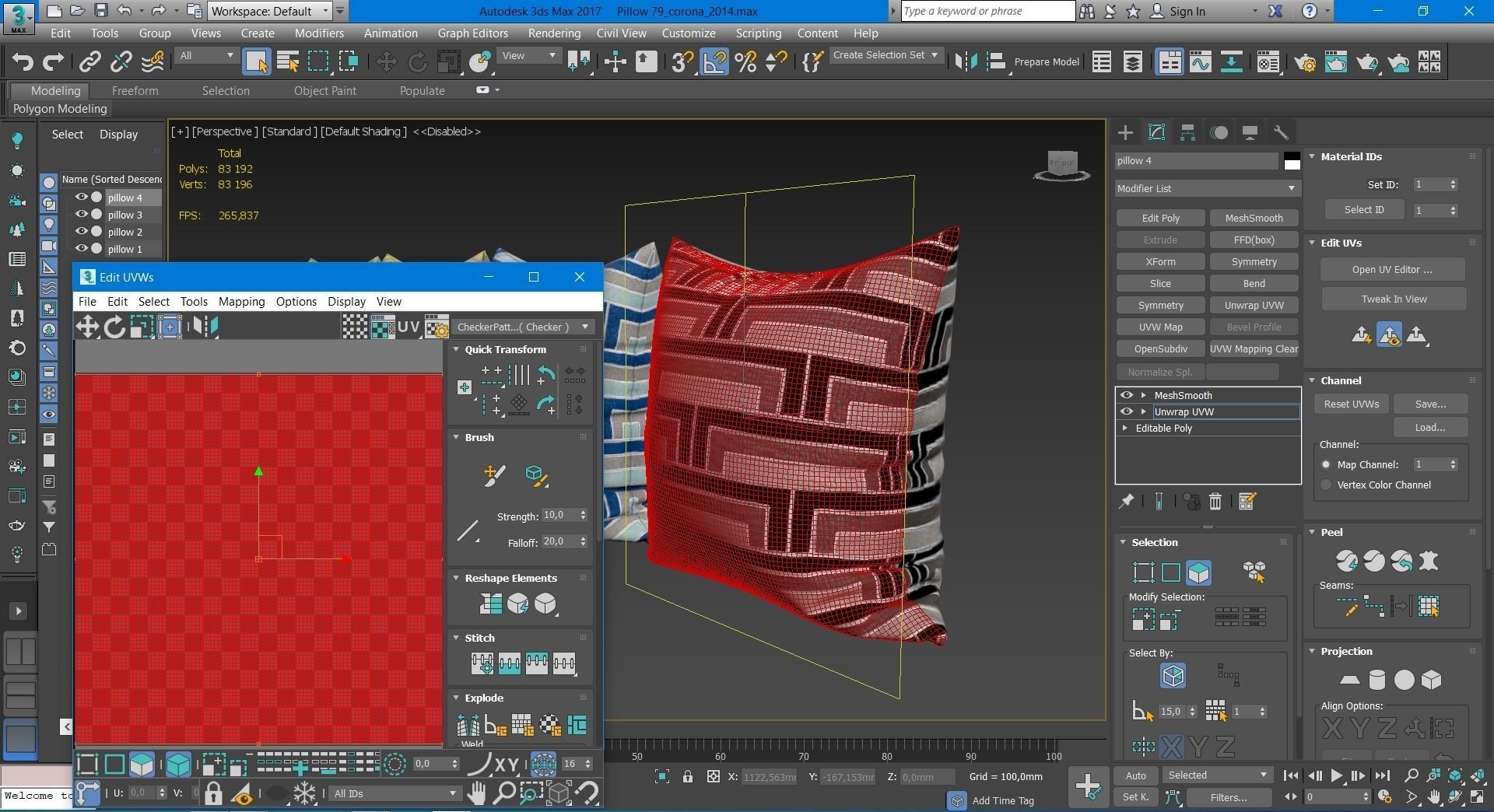Select the Vertex Color Channel radio button
Screen dimensions: 1494x812
[x=1326, y=485]
